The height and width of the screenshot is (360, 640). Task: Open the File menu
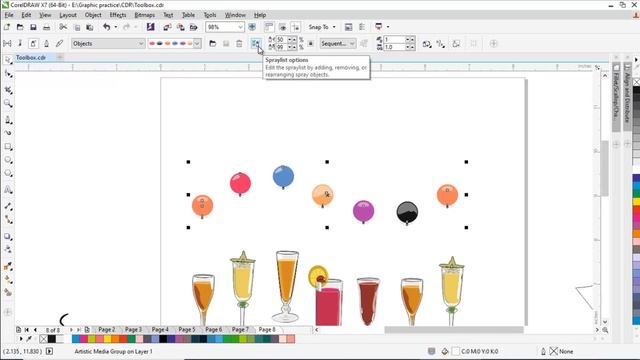coord(9,15)
